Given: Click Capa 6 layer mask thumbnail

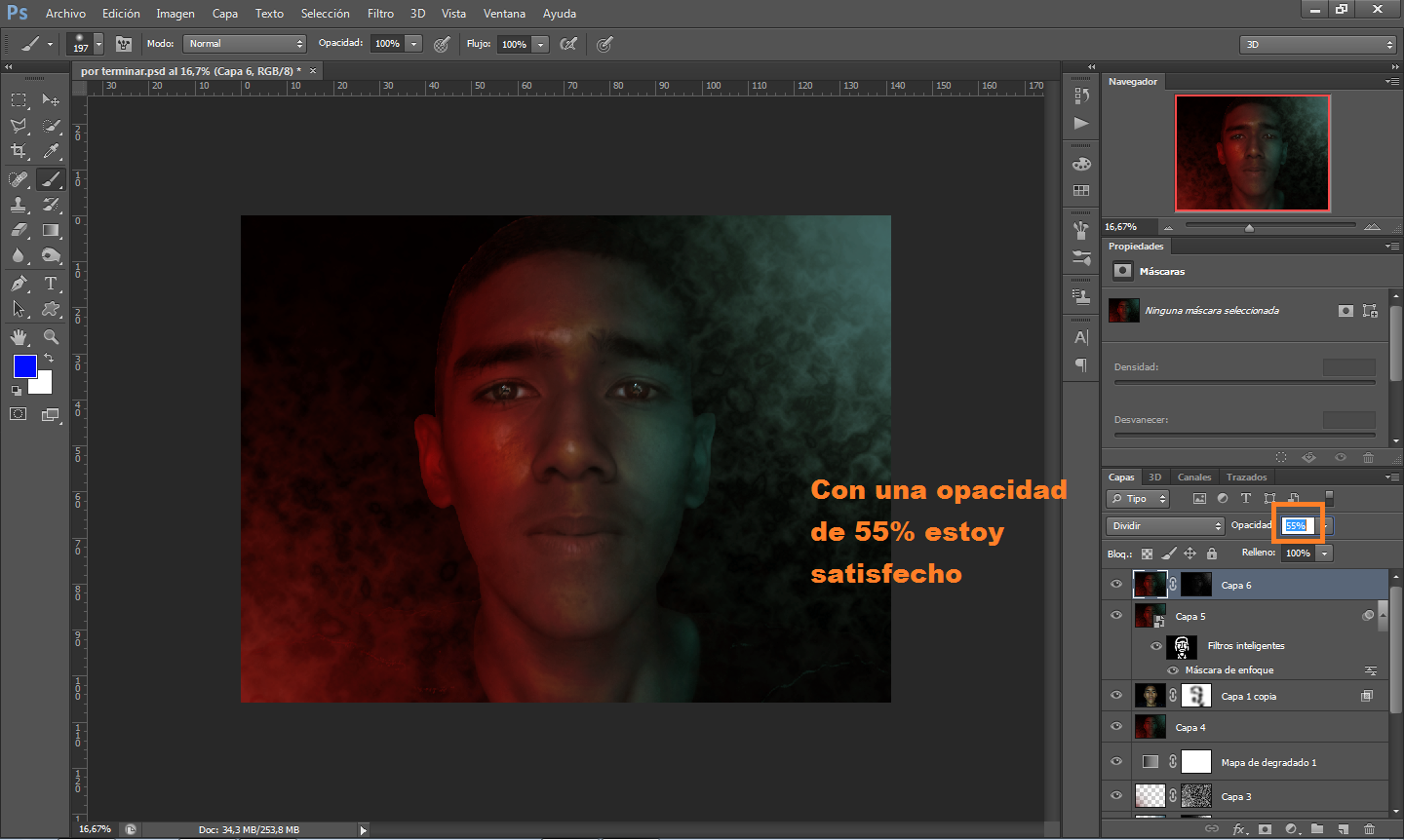Looking at the screenshot, I should (x=1196, y=585).
